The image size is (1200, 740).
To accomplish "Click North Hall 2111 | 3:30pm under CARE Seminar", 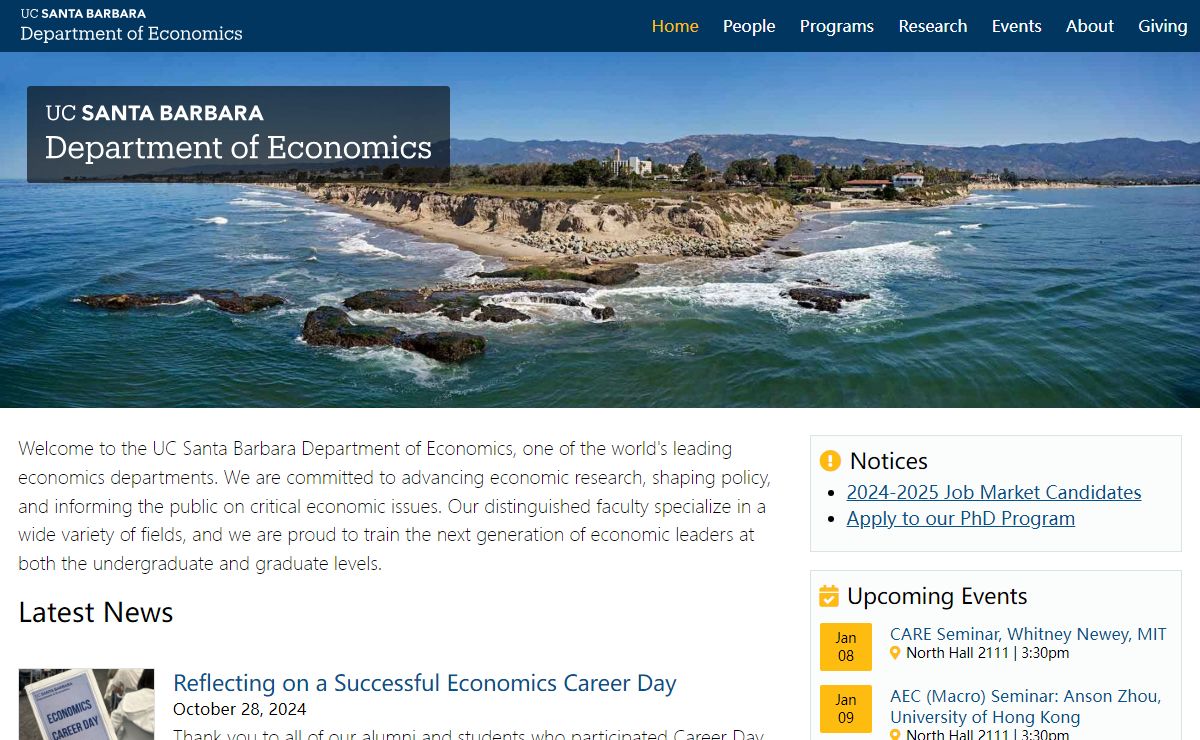I will pos(988,653).
